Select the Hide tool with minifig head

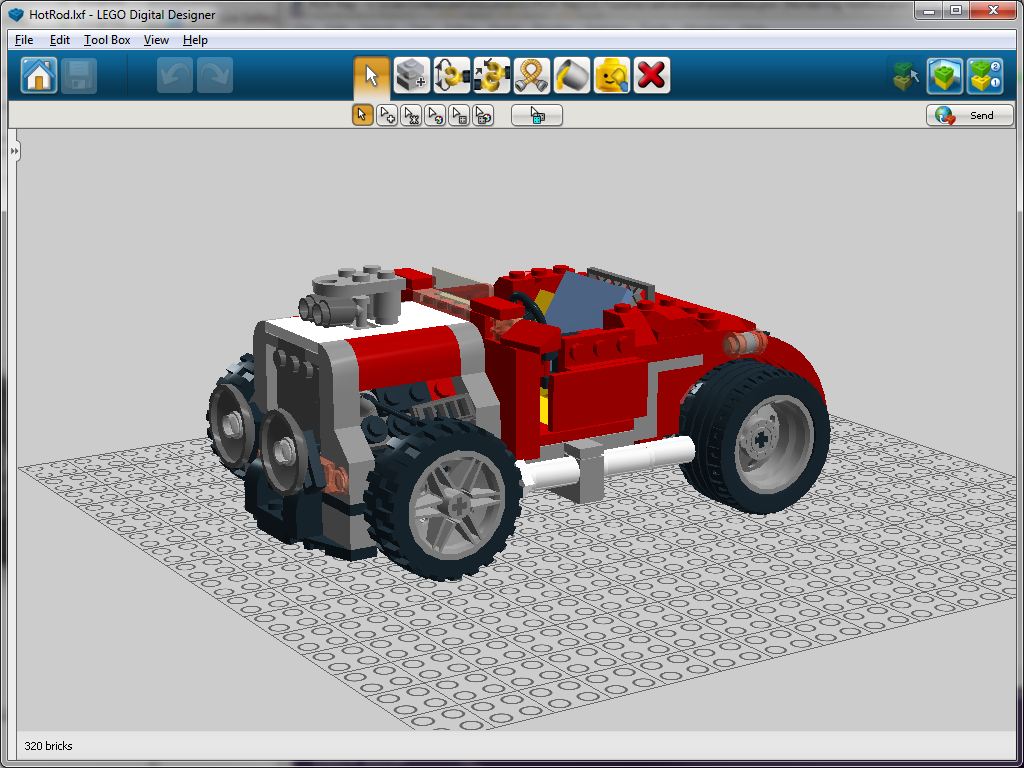[x=611, y=74]
